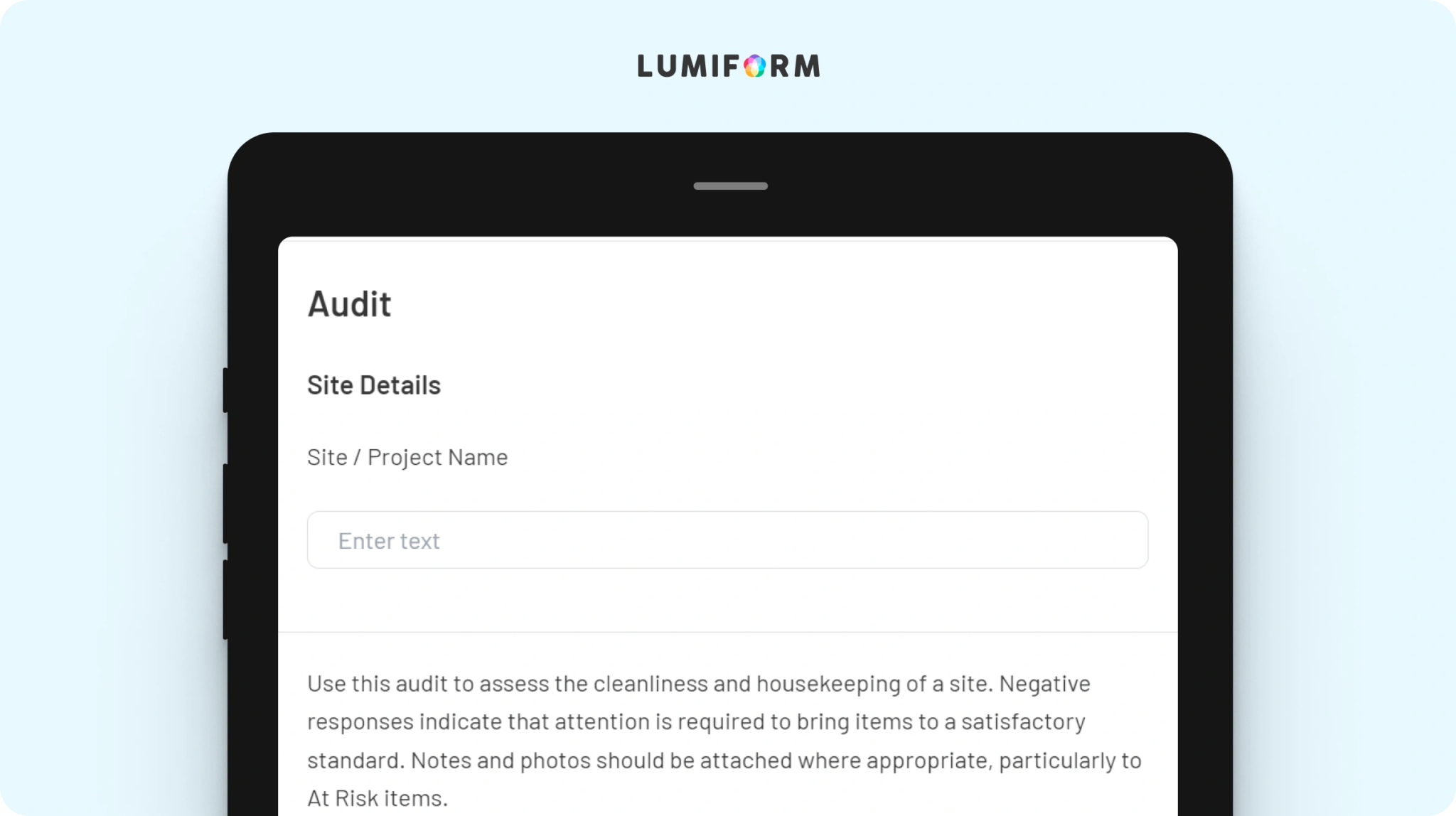Select the Audit heading

tap(349, 304)
